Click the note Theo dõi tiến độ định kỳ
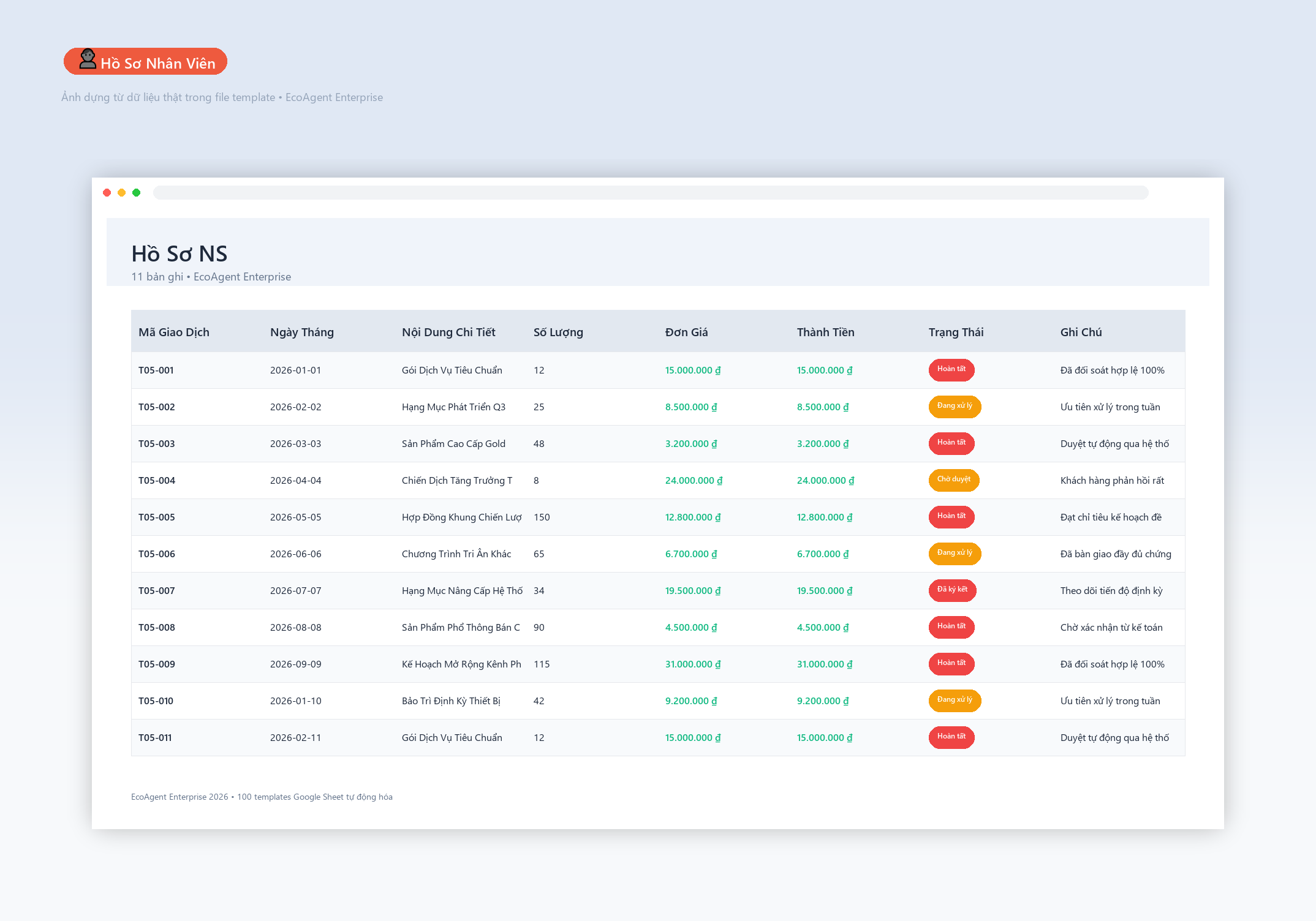The height and width of the screenshot is (921, 1316). pyautogui.click(x=1111, y=590)
